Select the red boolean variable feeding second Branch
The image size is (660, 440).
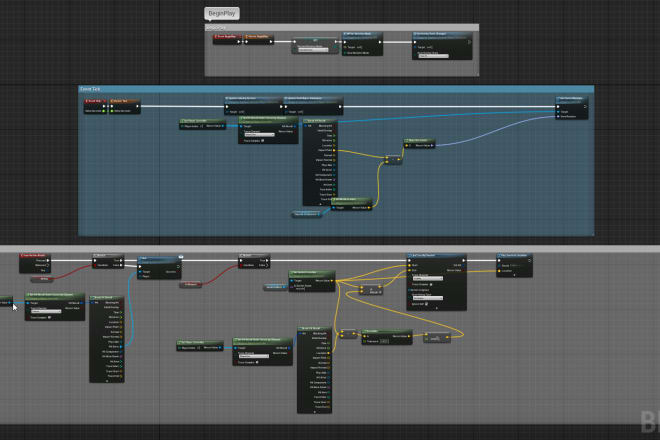190,285
